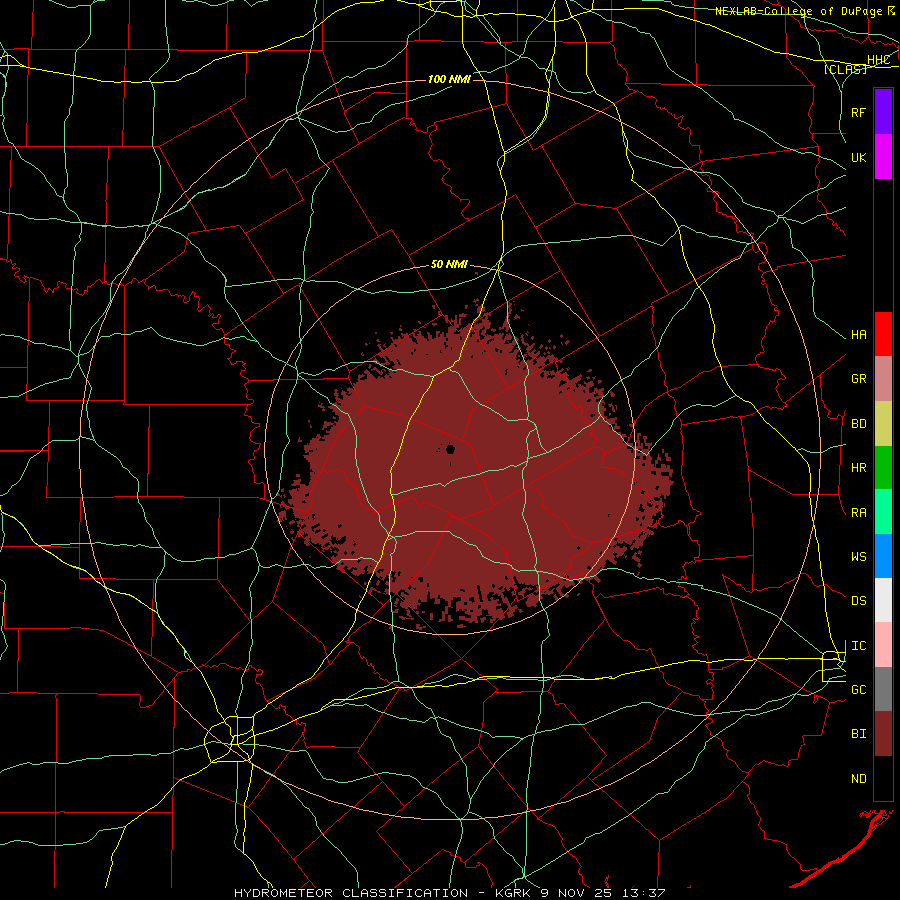Choose the WS blue legend swatch
Viewport: 900px width, 900px height.
[883, 556]
